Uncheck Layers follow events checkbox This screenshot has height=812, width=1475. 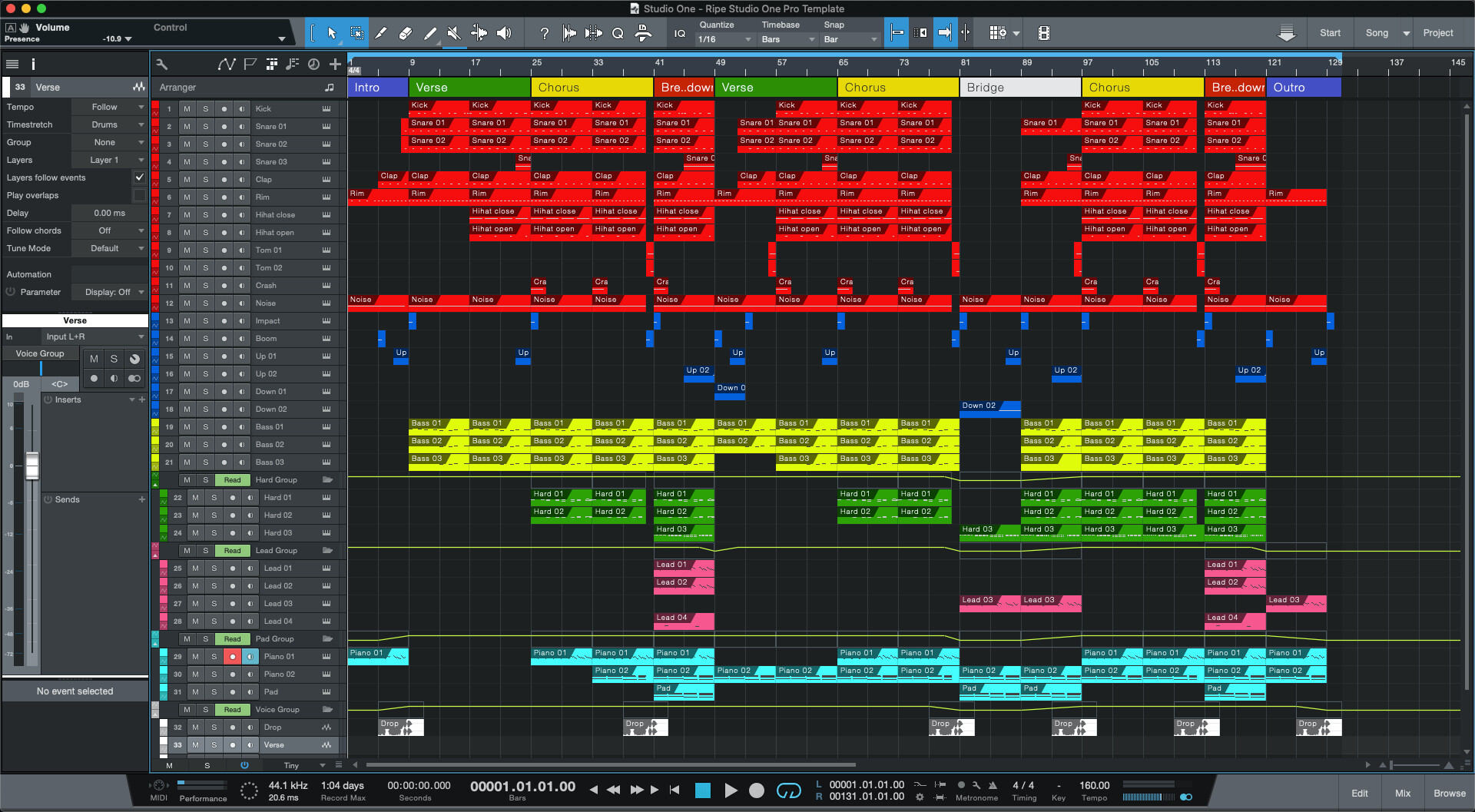click(139, 177)
